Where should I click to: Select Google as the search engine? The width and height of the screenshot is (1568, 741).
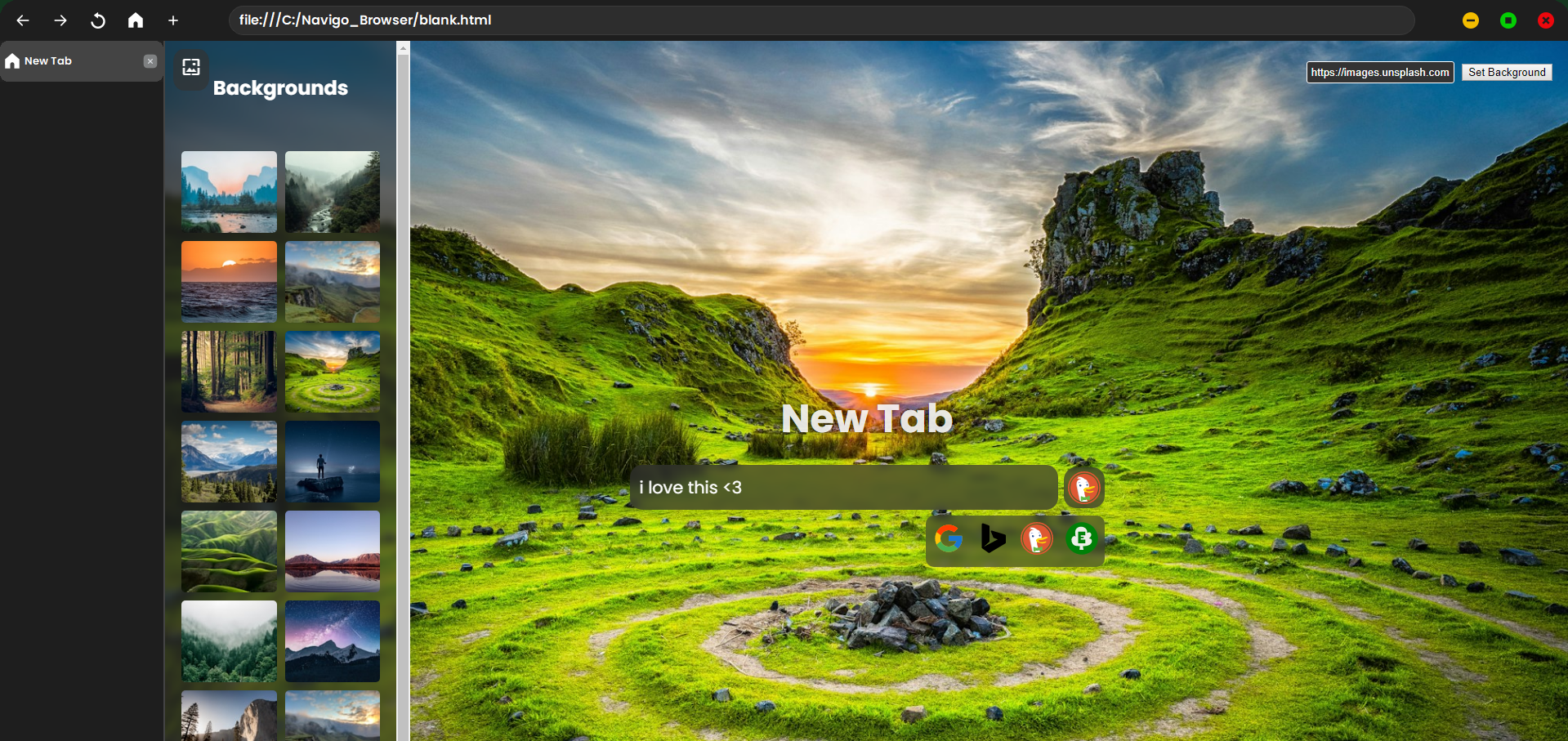(x=949, y=538)
